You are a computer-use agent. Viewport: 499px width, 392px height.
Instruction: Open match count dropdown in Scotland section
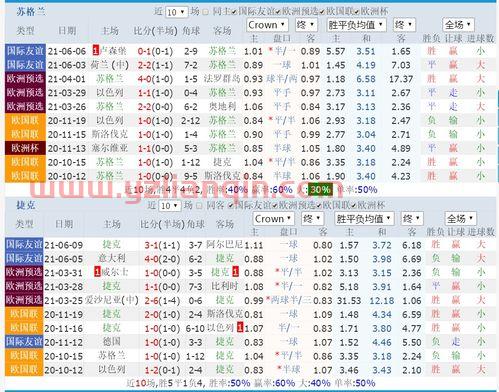click(x=176, y=12)
